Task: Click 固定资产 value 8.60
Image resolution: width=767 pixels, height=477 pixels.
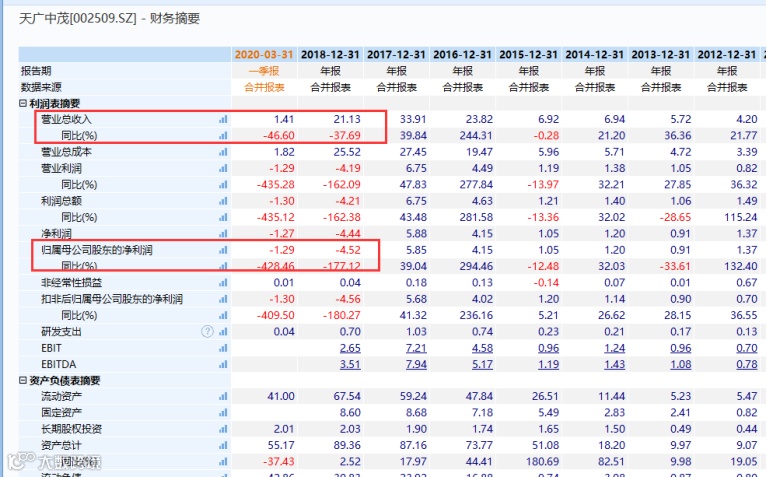Action: [350, 413]
